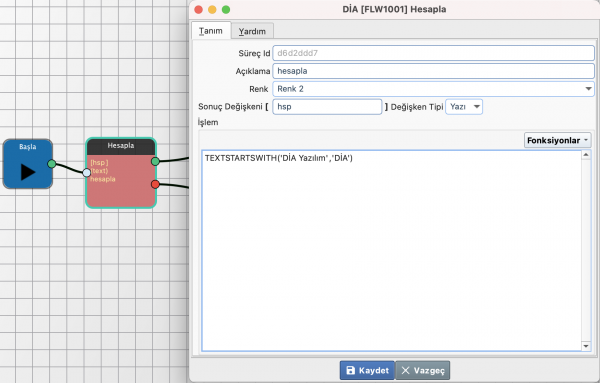
Task: Open the Değişken Tipi dropdown Yazı
Action: coord(464,107)
